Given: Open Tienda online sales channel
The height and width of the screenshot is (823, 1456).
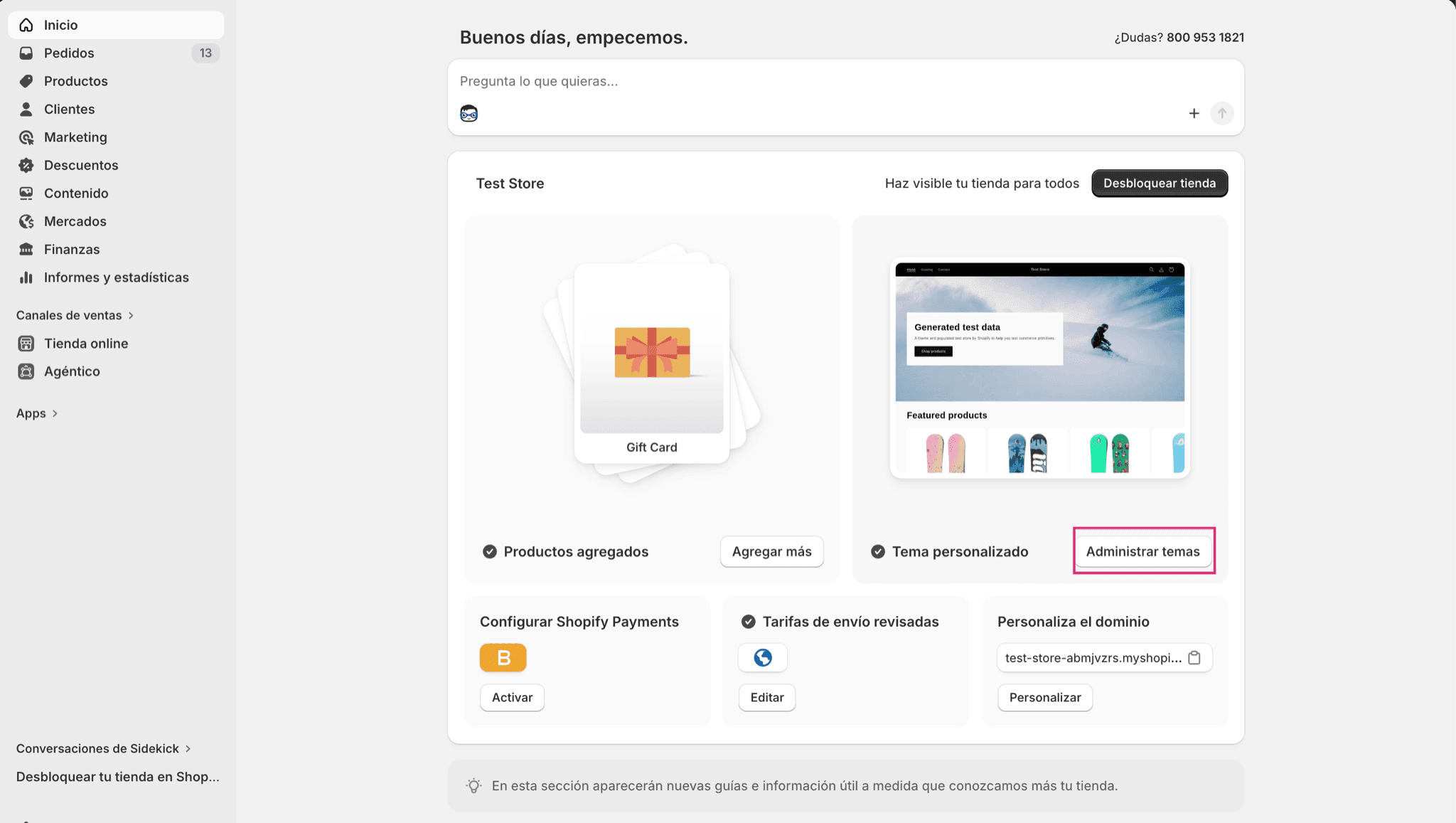Looking at the screenshot, I should pos(117,344).
